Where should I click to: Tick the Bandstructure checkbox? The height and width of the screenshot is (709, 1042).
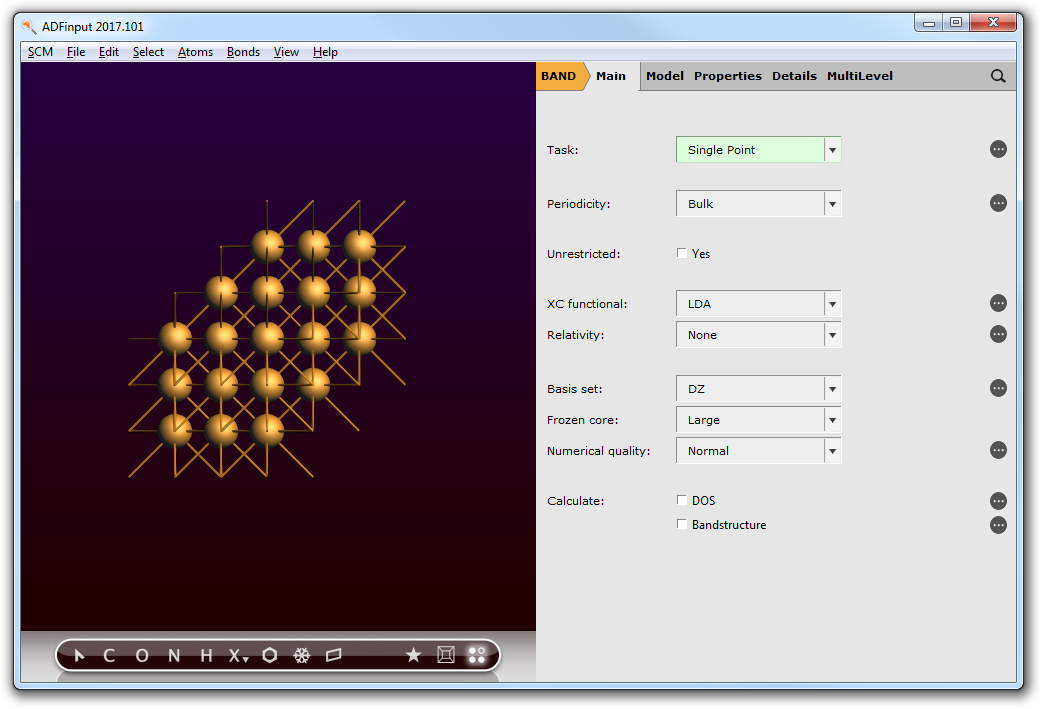(682, 525)
